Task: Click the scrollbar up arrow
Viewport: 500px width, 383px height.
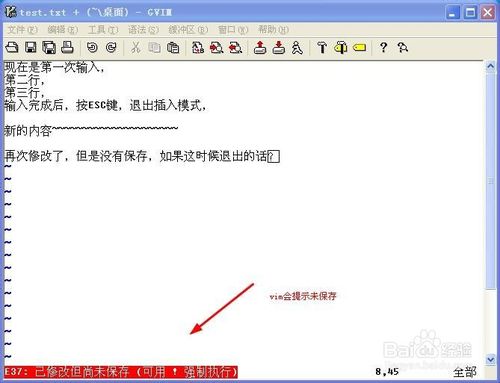Action: (x=490, y=66)
